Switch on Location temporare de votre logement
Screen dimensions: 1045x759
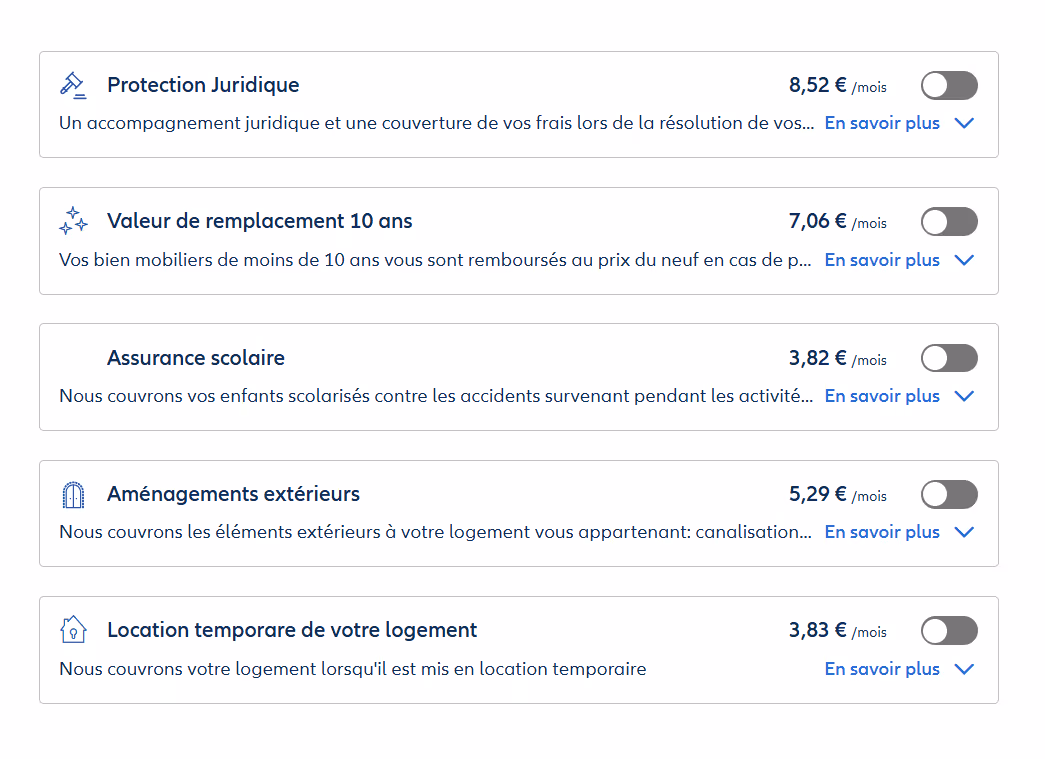click(948, 631)
